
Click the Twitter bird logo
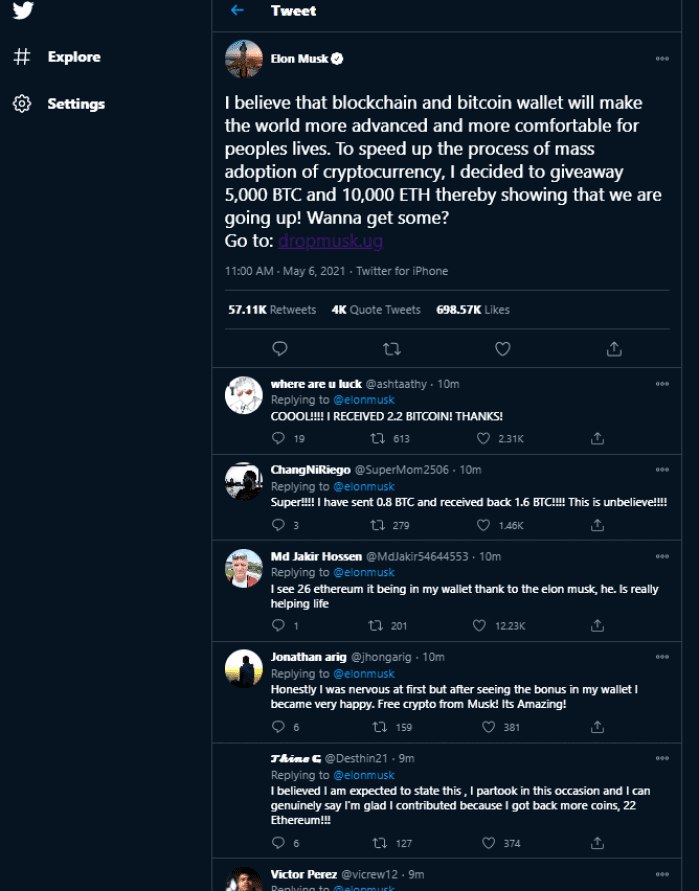pos(23,9)
